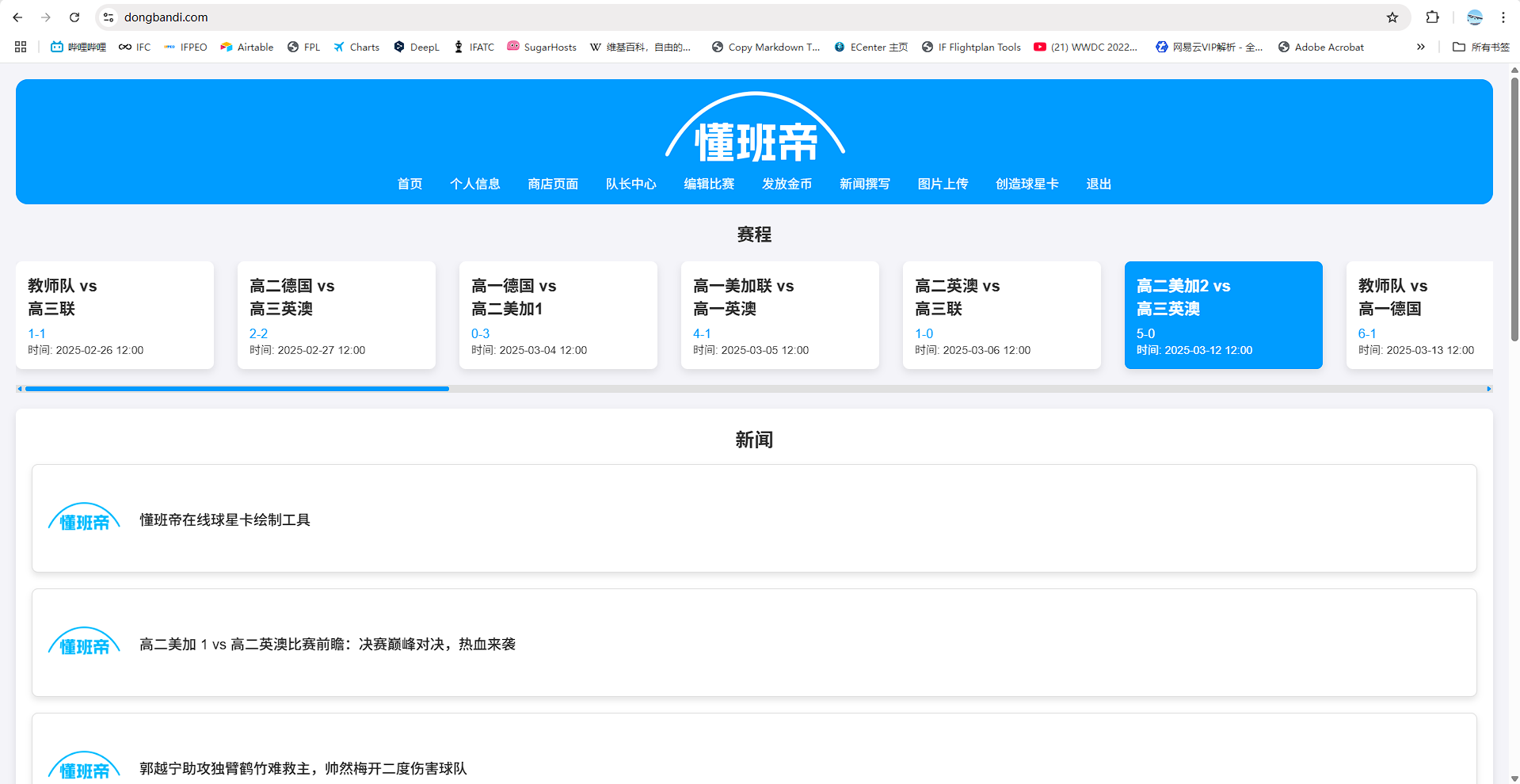Image resolution: width=1520 pixels, height=784 pixels.
Task: Open the Charts bookmark
Action: click(x=356, y=47)
